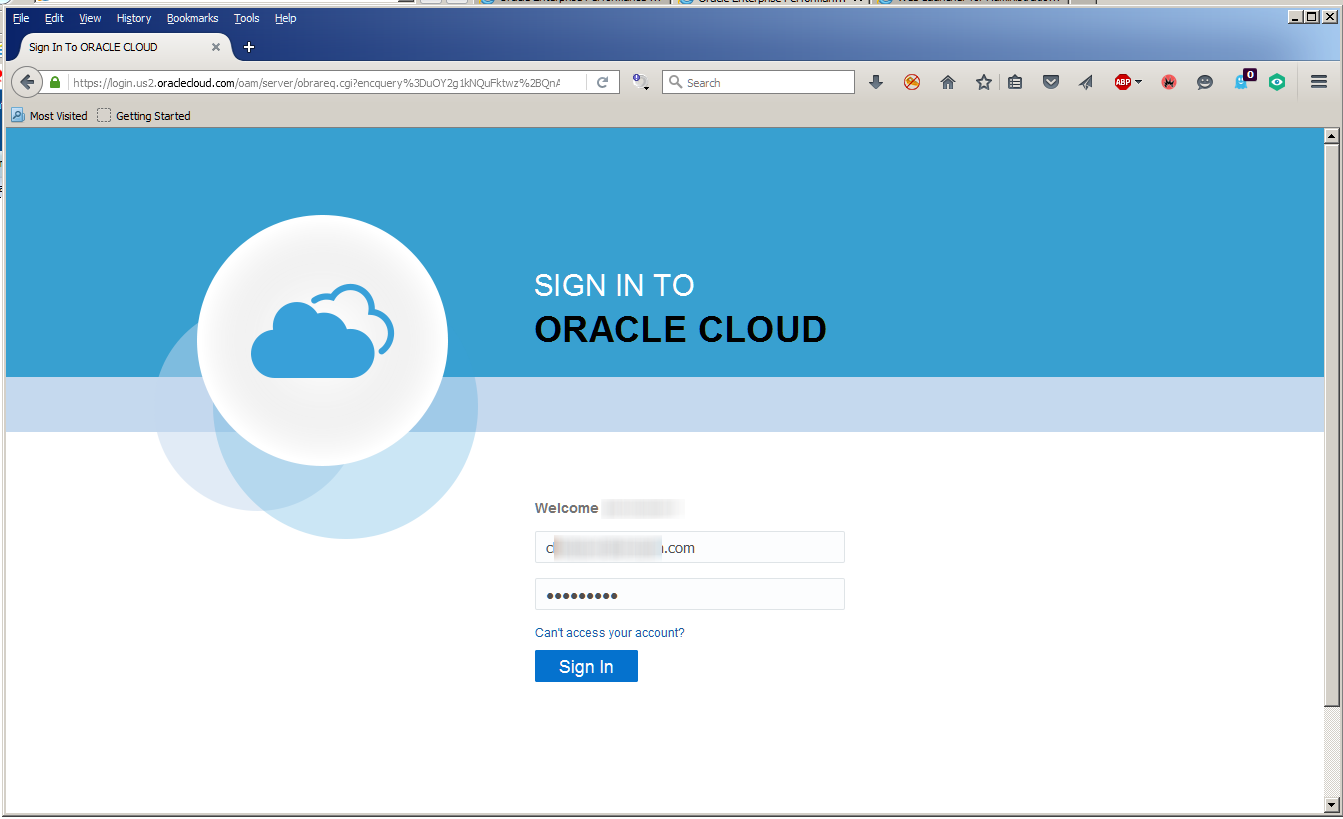Click the red round extension icon after ABP
The width and height of the screenshot is (1343, 819).
(x=1169, y=83)
